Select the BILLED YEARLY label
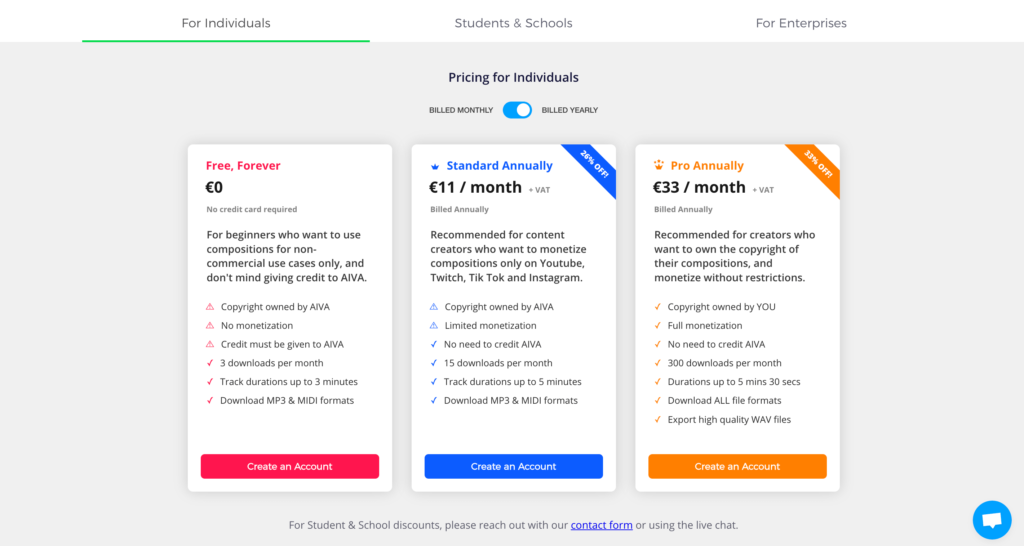 point(569,110)
